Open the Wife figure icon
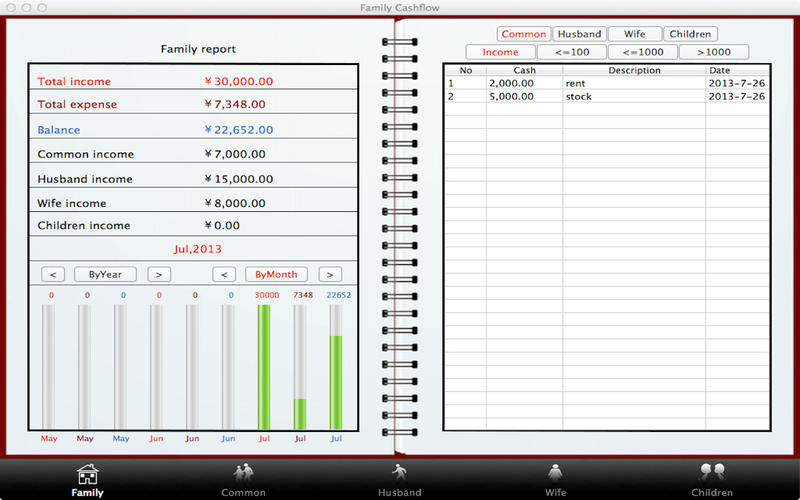This screenshot has height=500, width=800. 555,473
